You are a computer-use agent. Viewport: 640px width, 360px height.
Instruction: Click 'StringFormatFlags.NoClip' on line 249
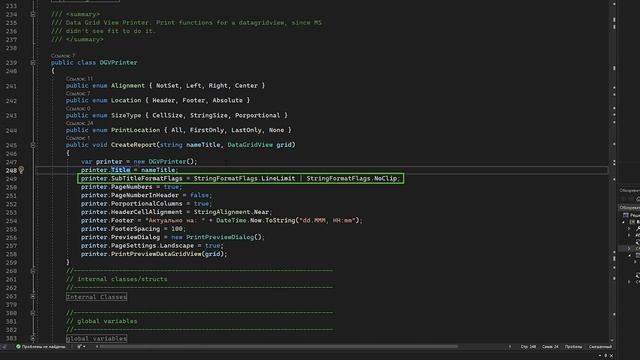(351, 178)
